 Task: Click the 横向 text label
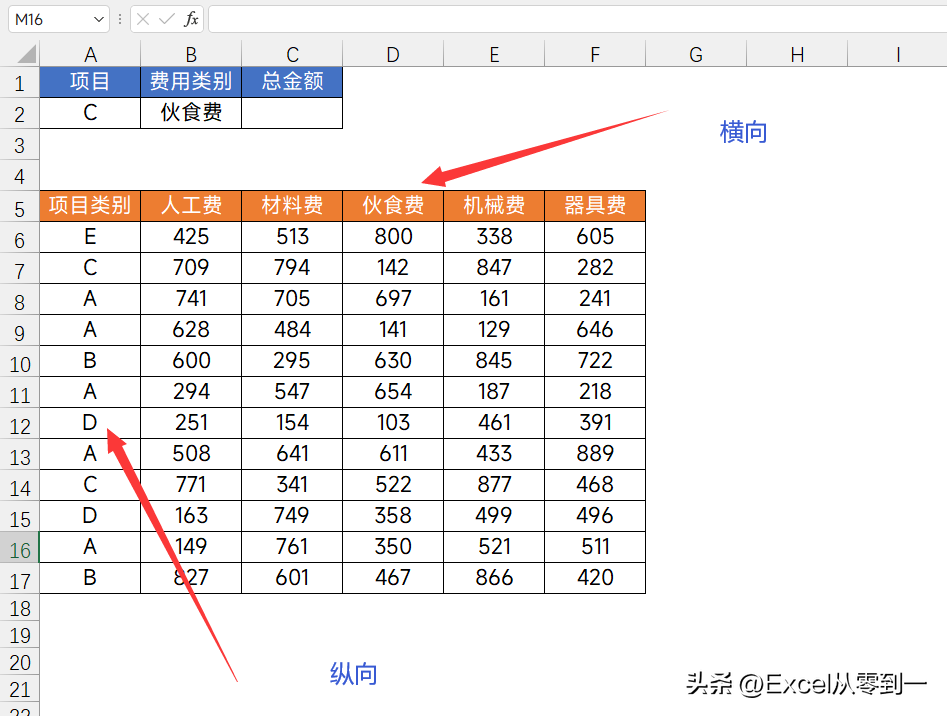743,132
